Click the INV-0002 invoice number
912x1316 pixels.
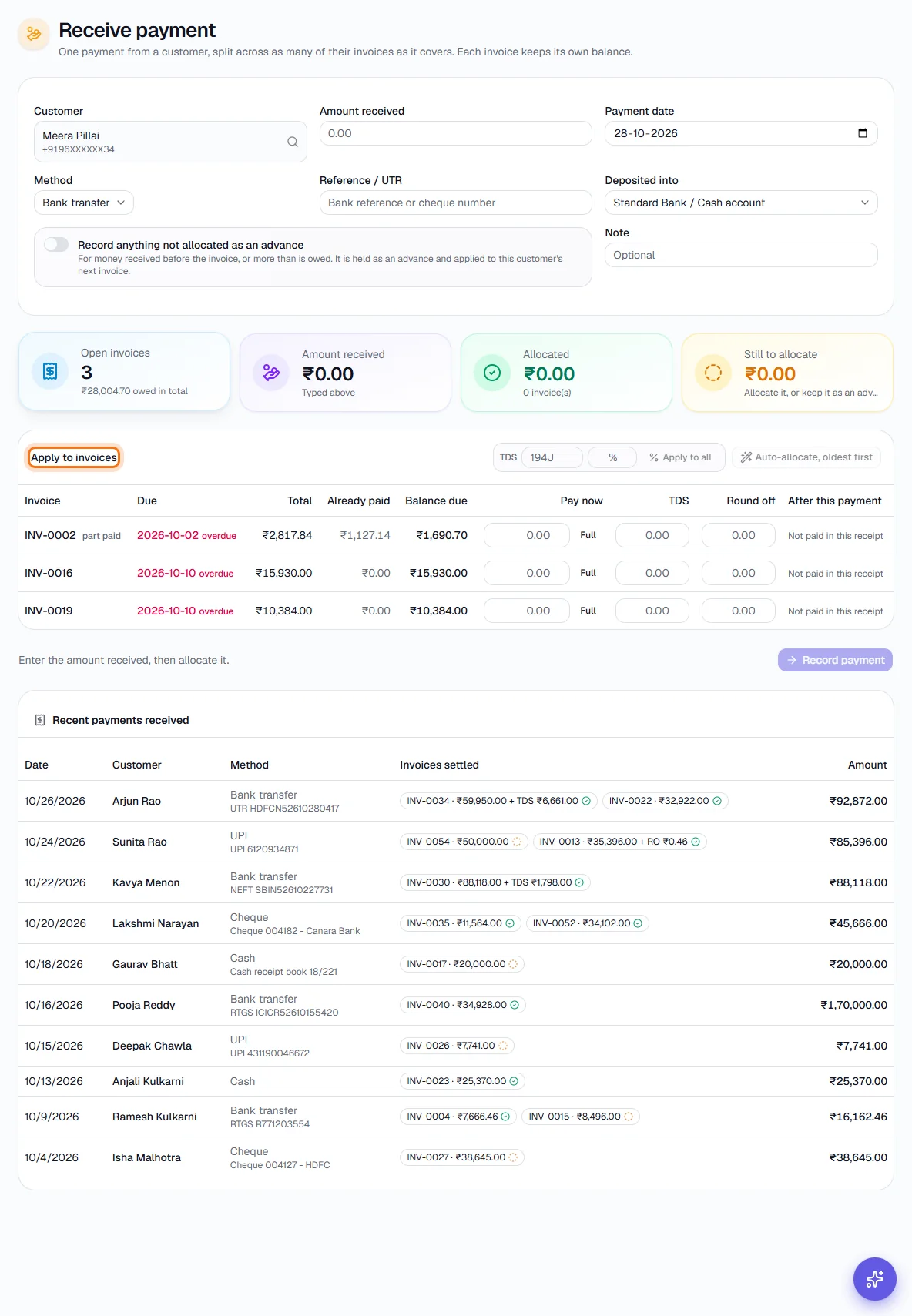[50, 535]
